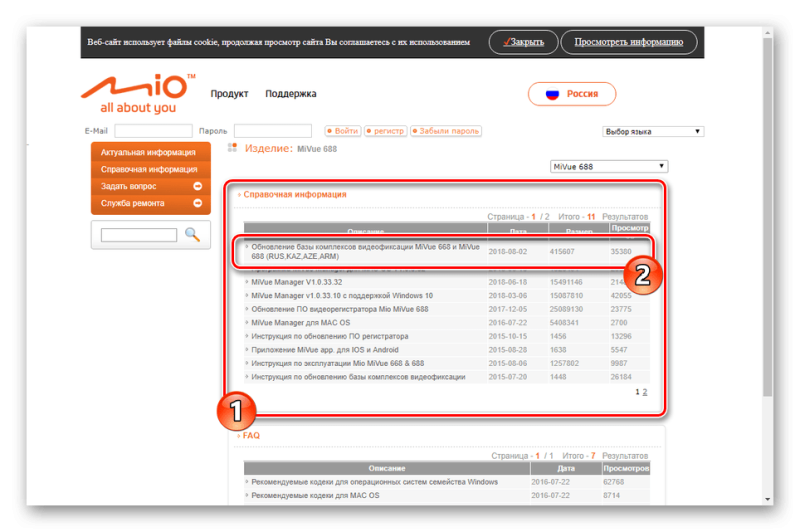Screen dimensions: 800x532
Task: Click the FAQ Дата column header
Action: 566,468
